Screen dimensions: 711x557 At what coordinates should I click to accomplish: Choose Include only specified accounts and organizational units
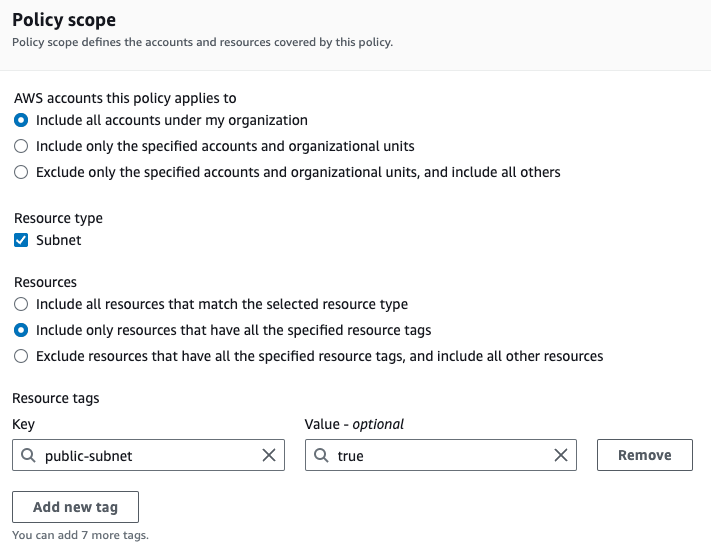tap(21, 146)
